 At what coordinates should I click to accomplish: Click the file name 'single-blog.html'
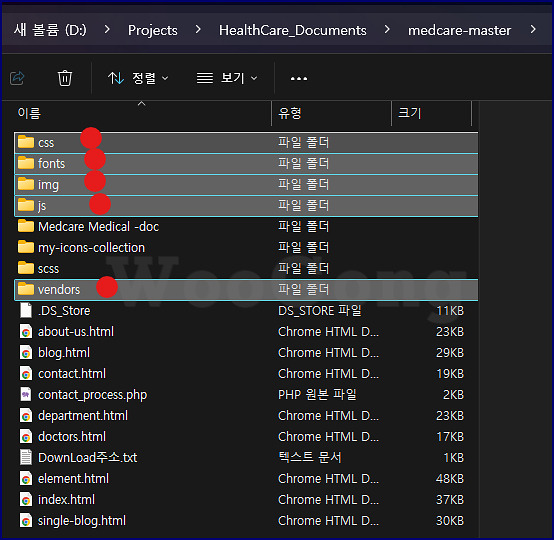point(82,521)
